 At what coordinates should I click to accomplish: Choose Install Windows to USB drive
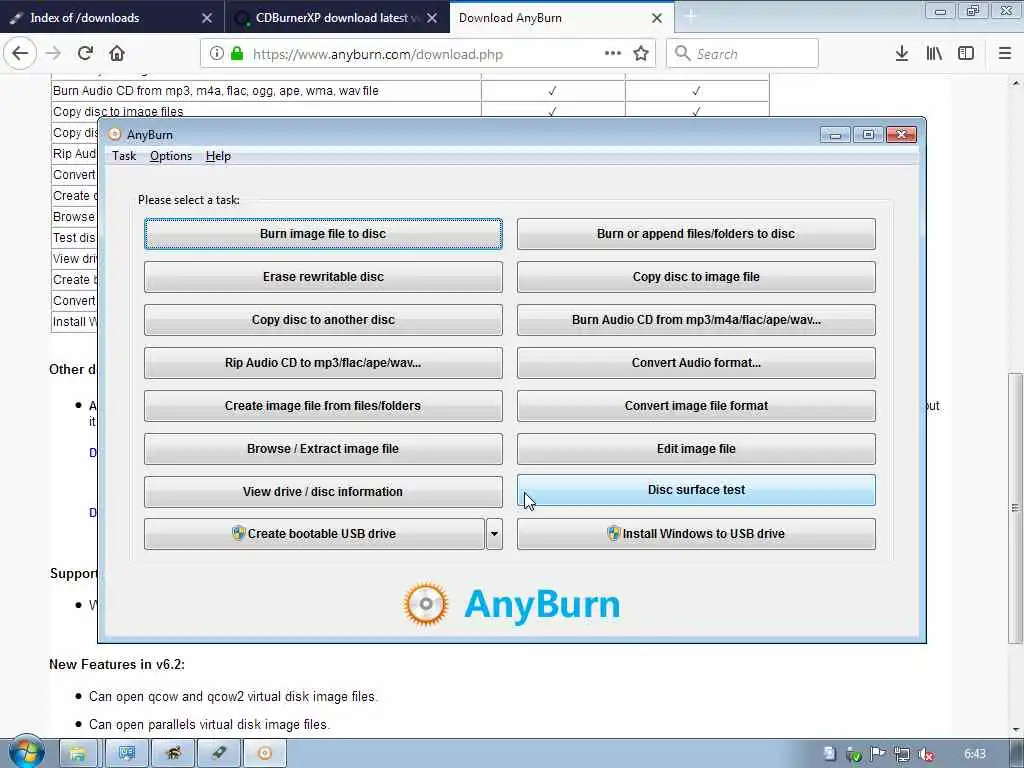point(696,534)
